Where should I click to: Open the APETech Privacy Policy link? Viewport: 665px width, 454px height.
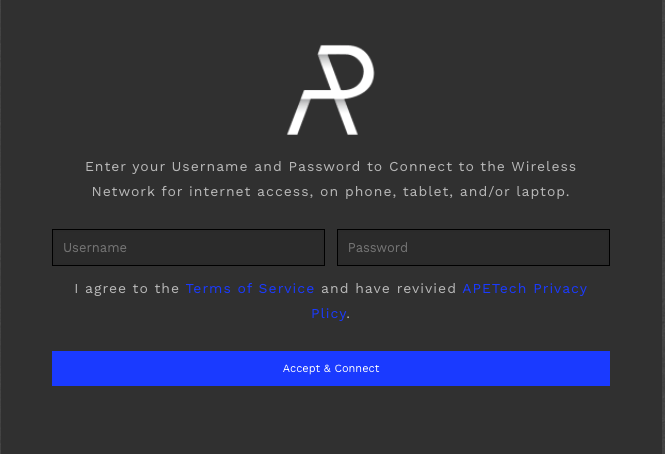[x=524, y=288]
